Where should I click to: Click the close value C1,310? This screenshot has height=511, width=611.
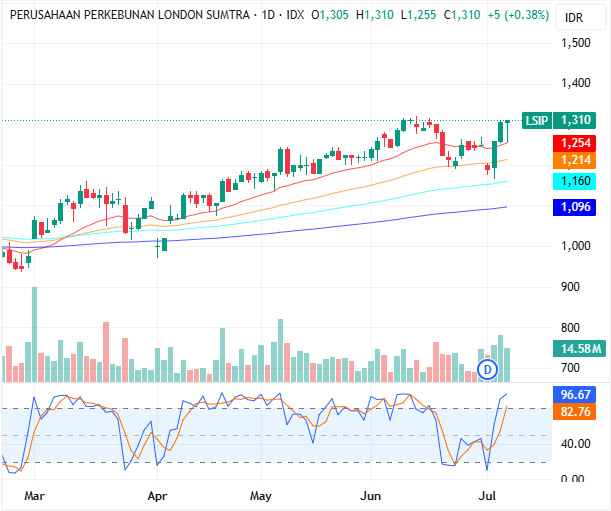tap(462, 15)
